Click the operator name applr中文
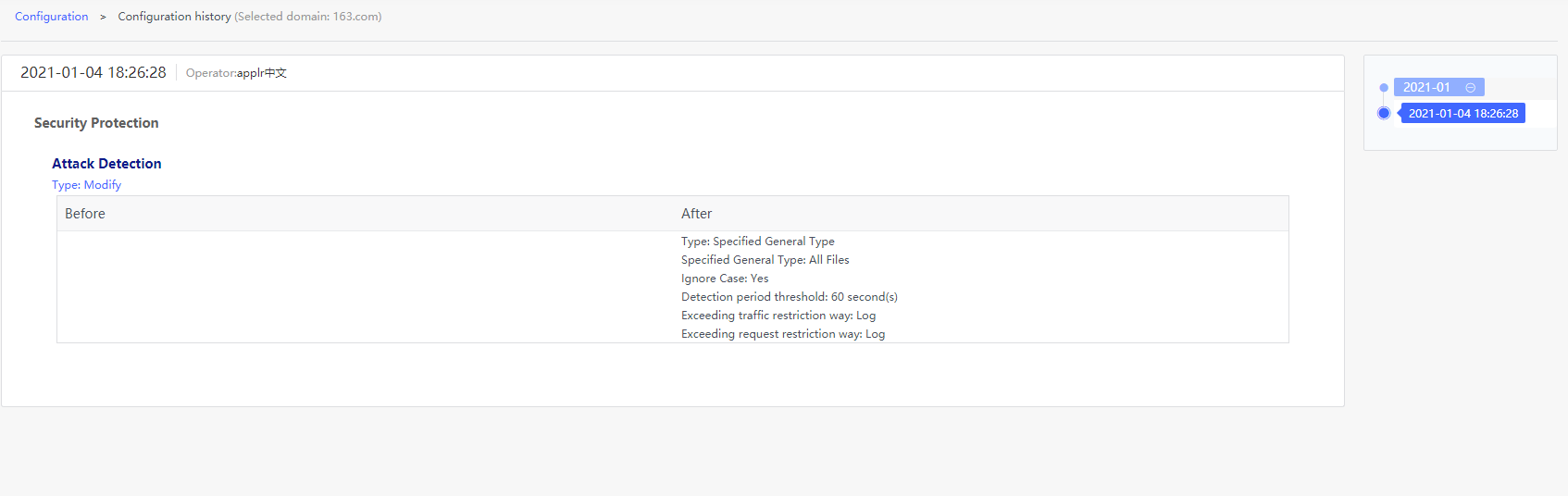1568x496 pixels. [x=262, y=73]
